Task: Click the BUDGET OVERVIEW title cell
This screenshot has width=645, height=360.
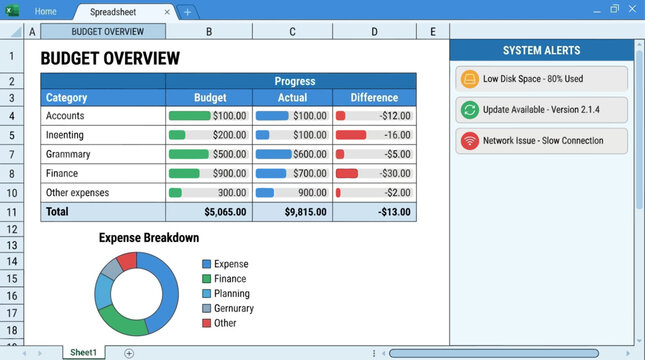Action: [x=110, y=58]
